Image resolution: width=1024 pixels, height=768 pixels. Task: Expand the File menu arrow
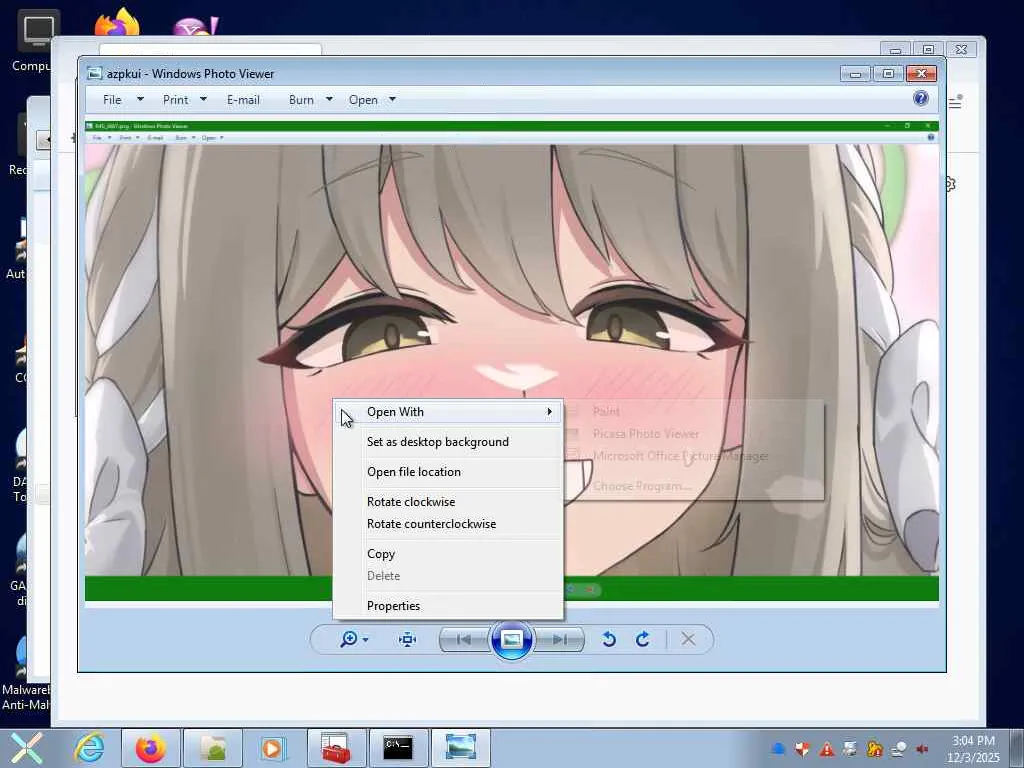[x=140, y=99]
